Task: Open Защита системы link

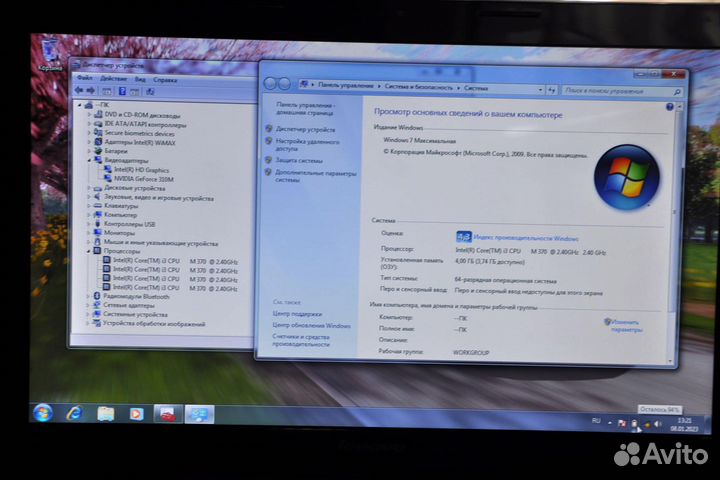Action: (x=298, y=160)
